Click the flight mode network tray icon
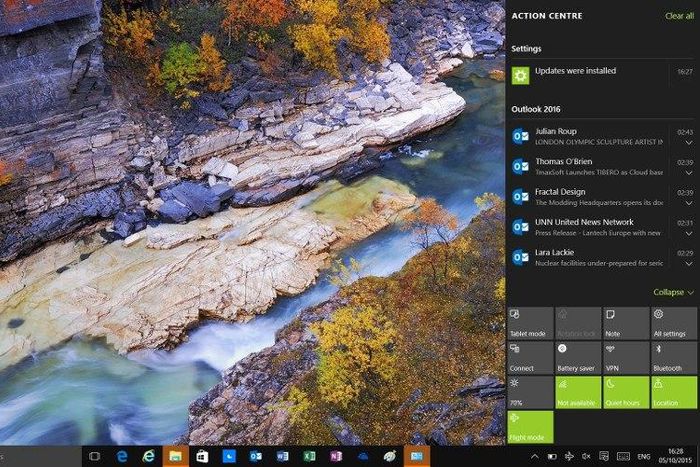The height and width of the screenshot is (467, 700). tap(569, 456)
